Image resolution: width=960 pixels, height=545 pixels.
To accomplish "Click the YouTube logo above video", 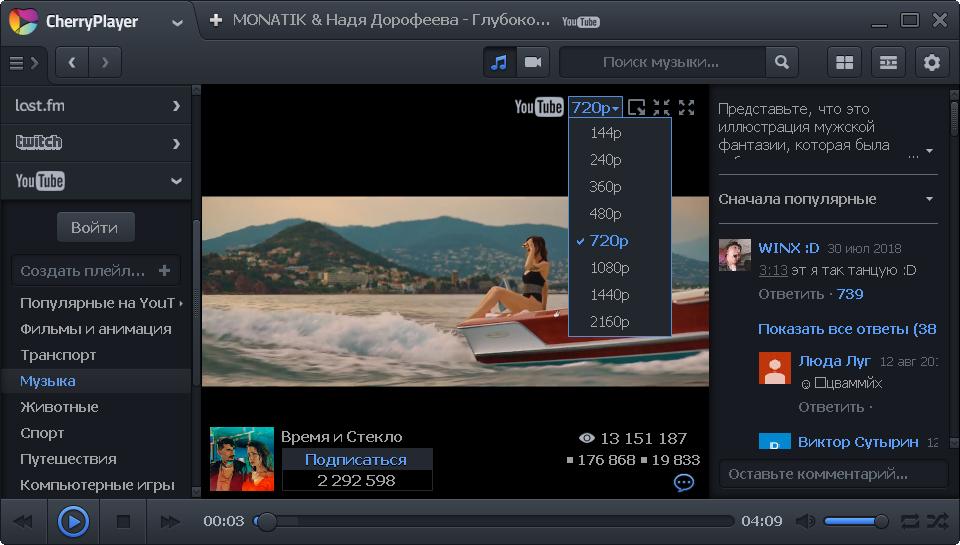I will pos(539,107).
